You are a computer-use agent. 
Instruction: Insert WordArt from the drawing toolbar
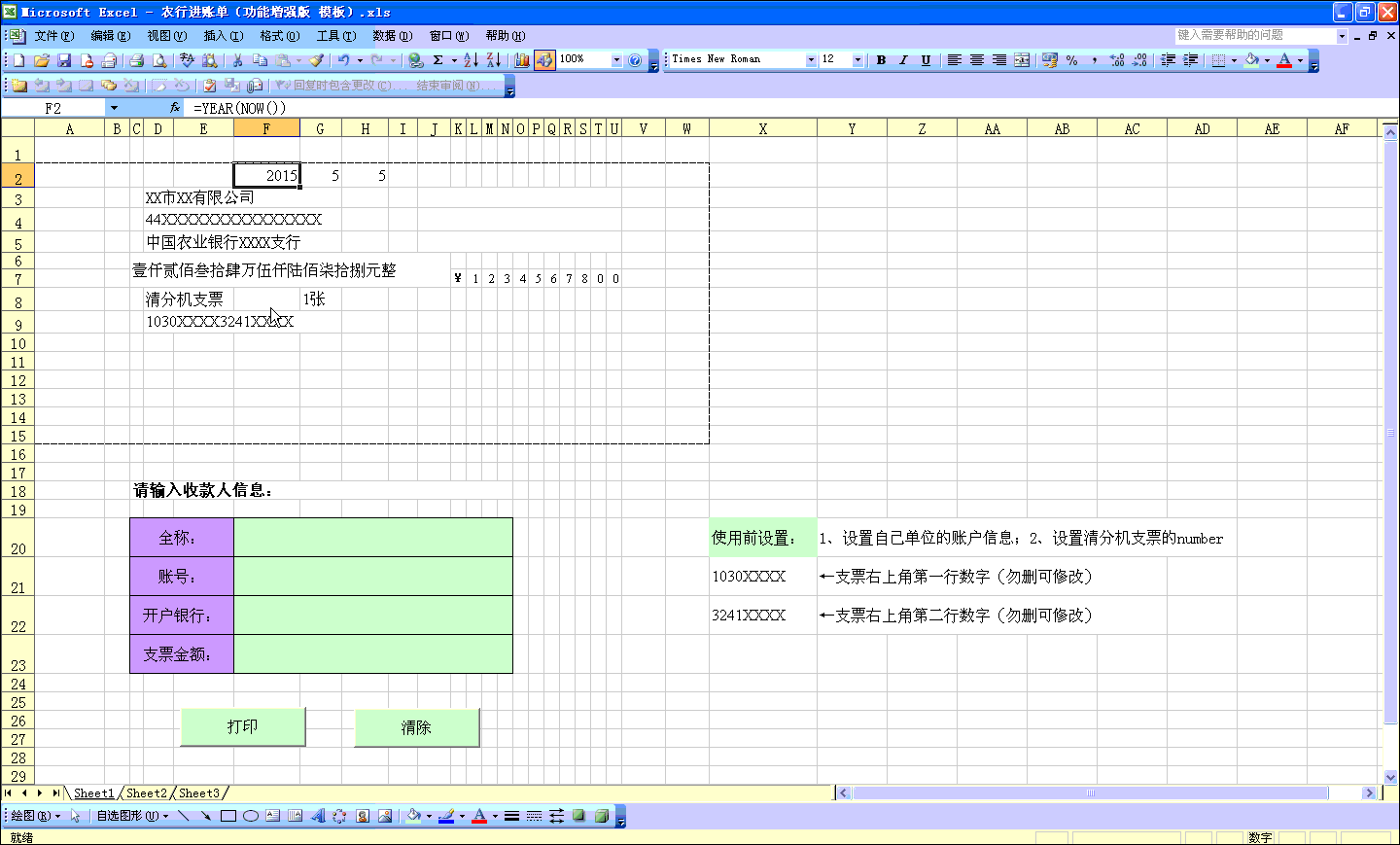[x=317, y=816]
